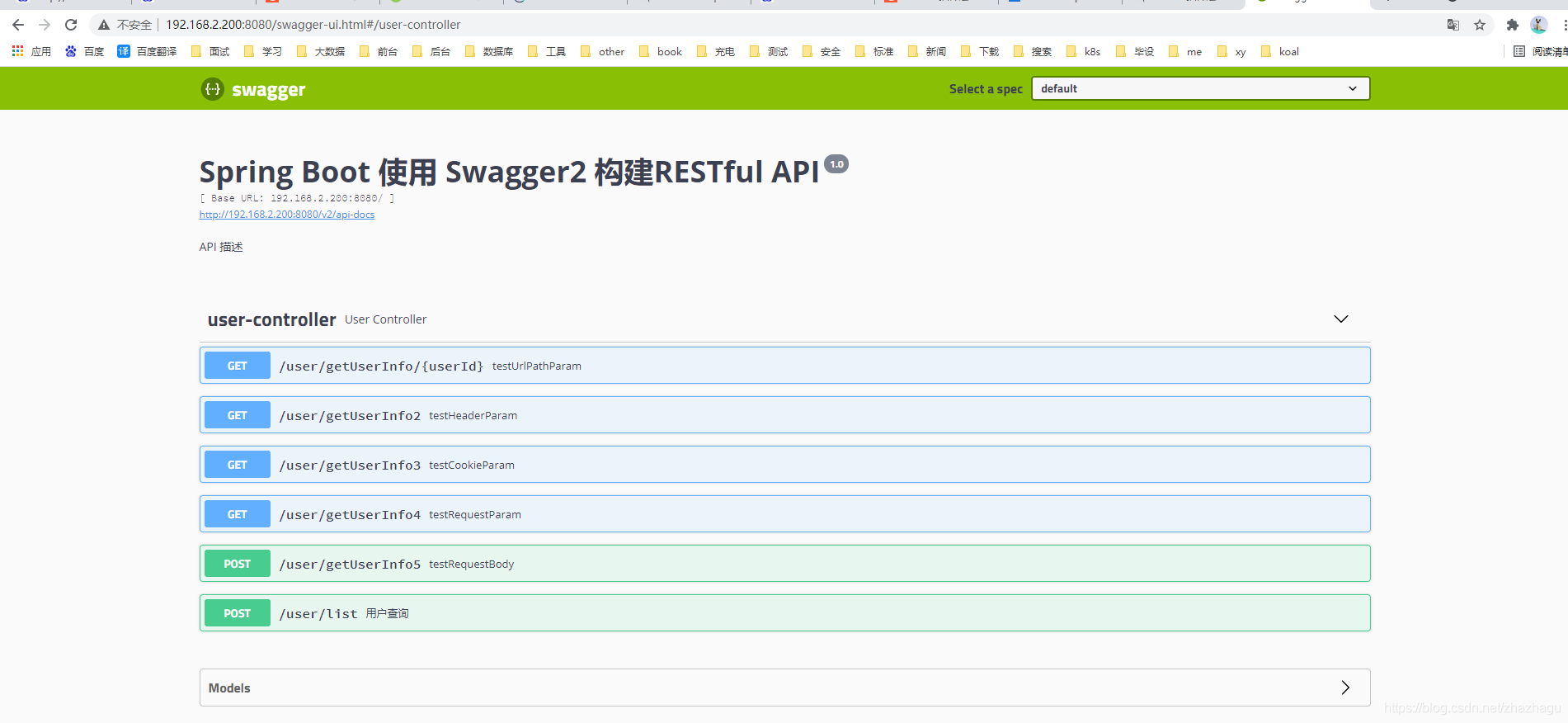Click the 用户查询 summary text

[x=388, y=613]
